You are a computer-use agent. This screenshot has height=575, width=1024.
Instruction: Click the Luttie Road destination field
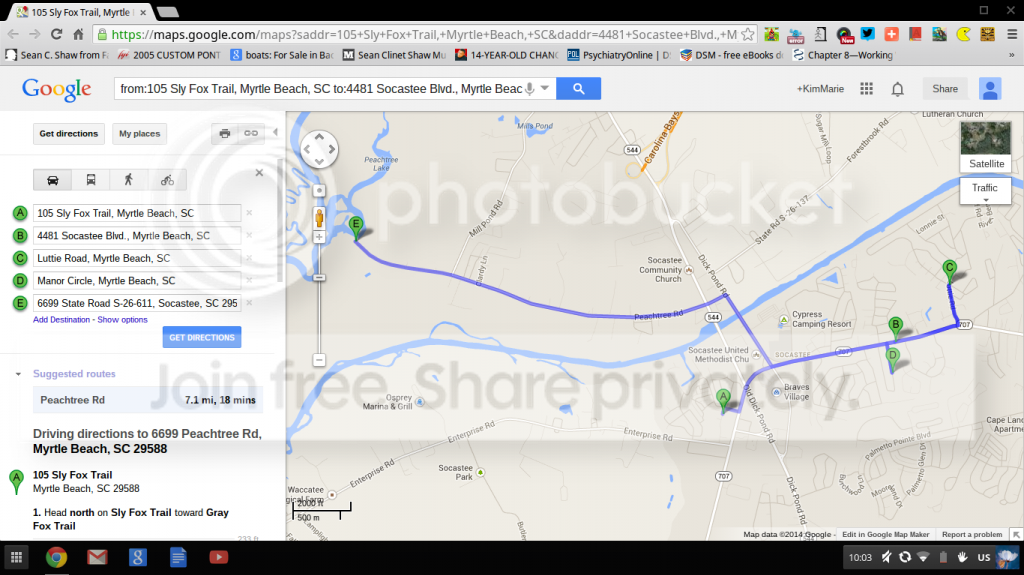click(137, 258)
